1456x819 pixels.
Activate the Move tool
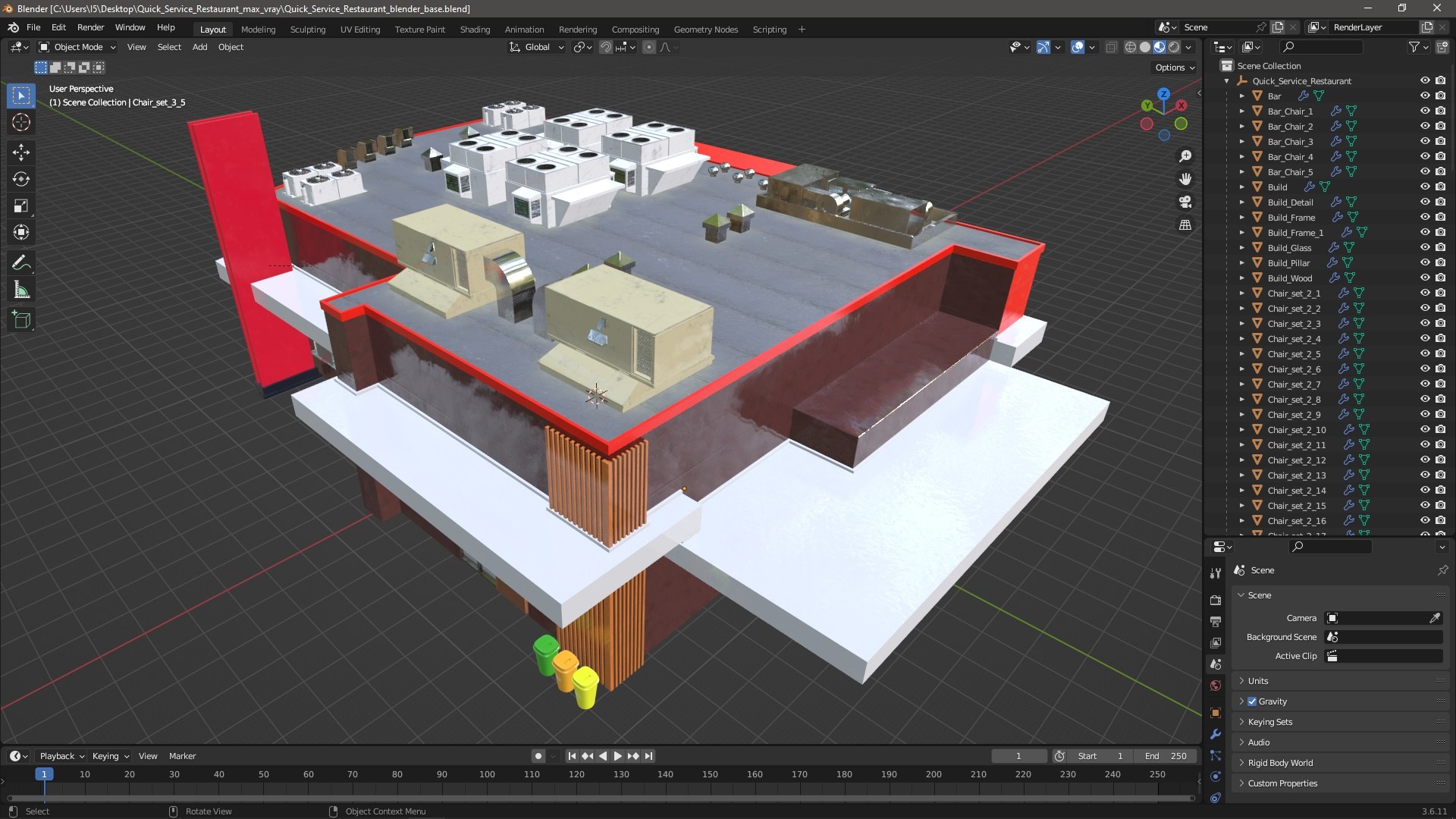click(21, 152)
